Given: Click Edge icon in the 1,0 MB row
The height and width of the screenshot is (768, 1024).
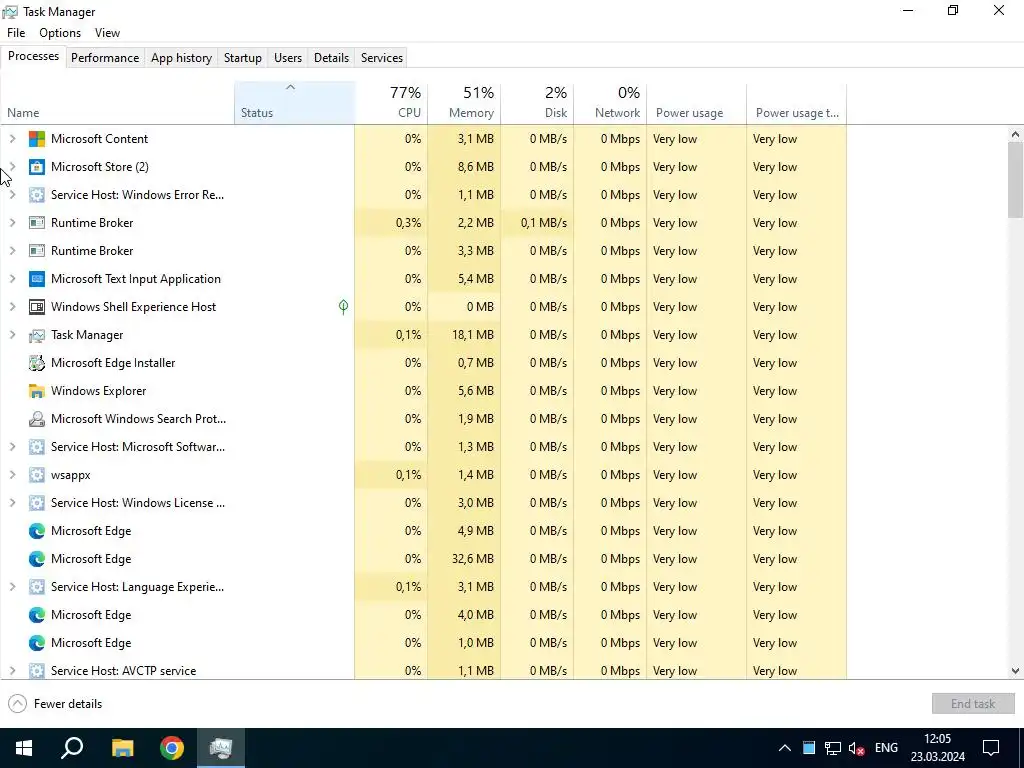Looking at the screenshot, I should coord(37,643).
